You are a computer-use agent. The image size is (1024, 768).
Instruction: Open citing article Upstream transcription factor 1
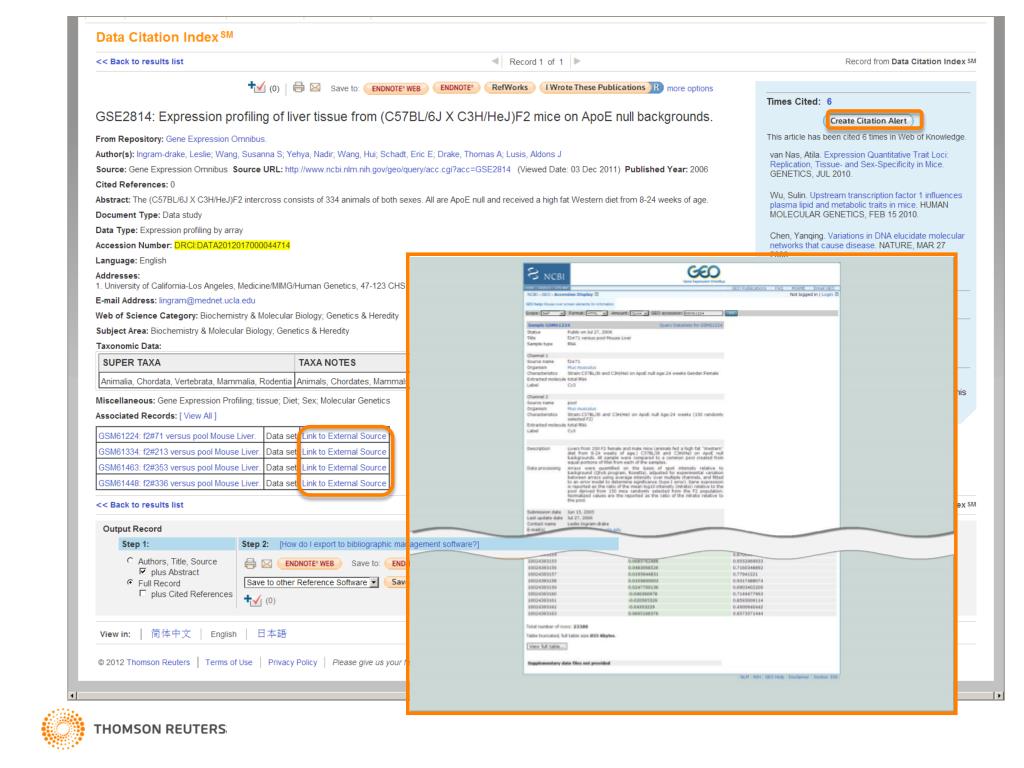(866, 200)
